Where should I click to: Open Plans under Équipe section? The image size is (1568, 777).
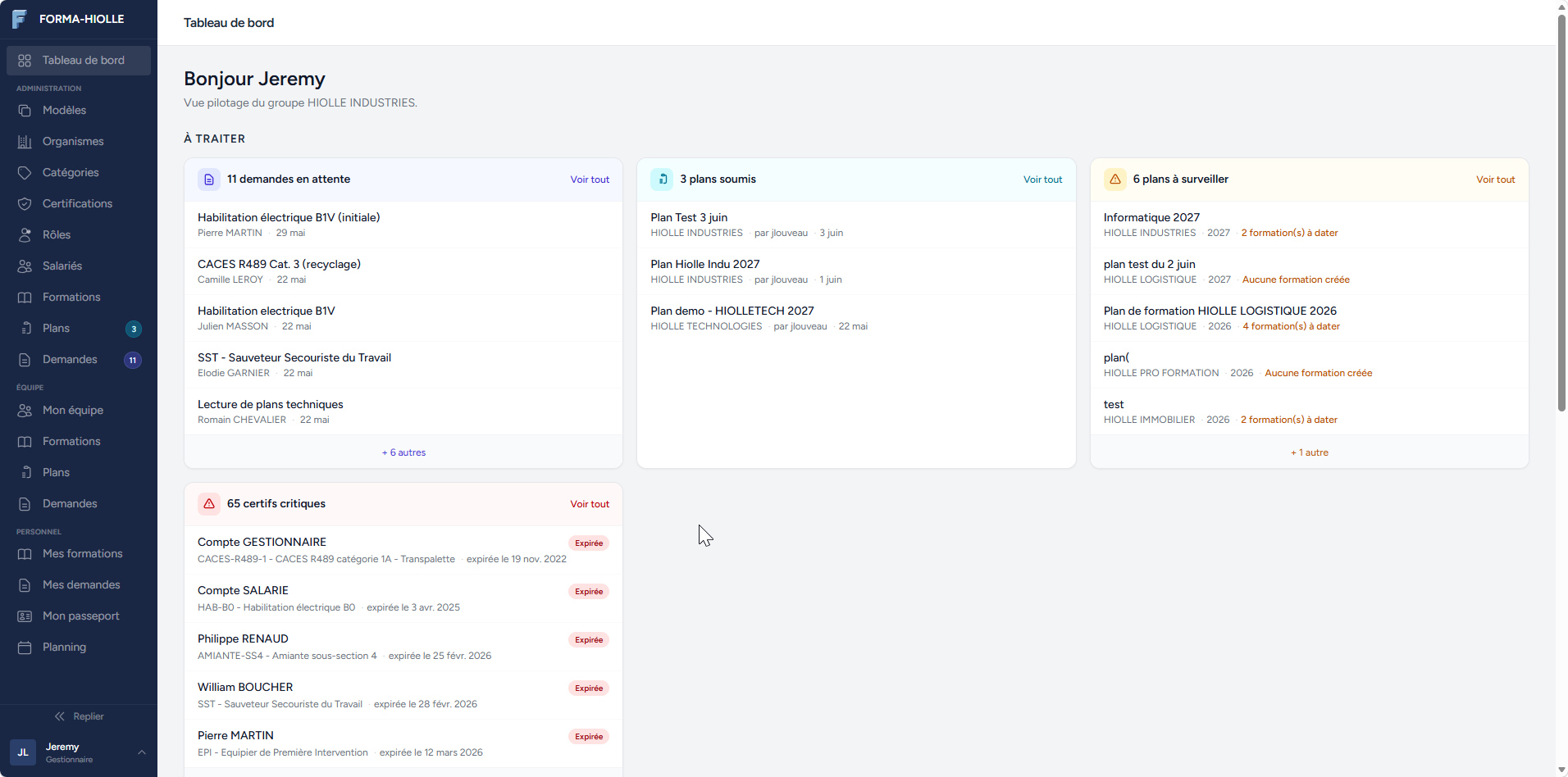coord(79,473)
